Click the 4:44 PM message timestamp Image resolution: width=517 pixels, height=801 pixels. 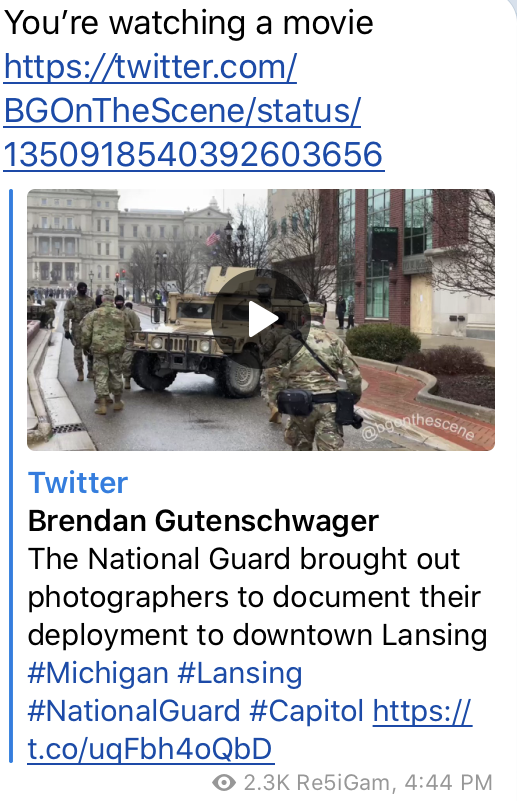point(449,783)
